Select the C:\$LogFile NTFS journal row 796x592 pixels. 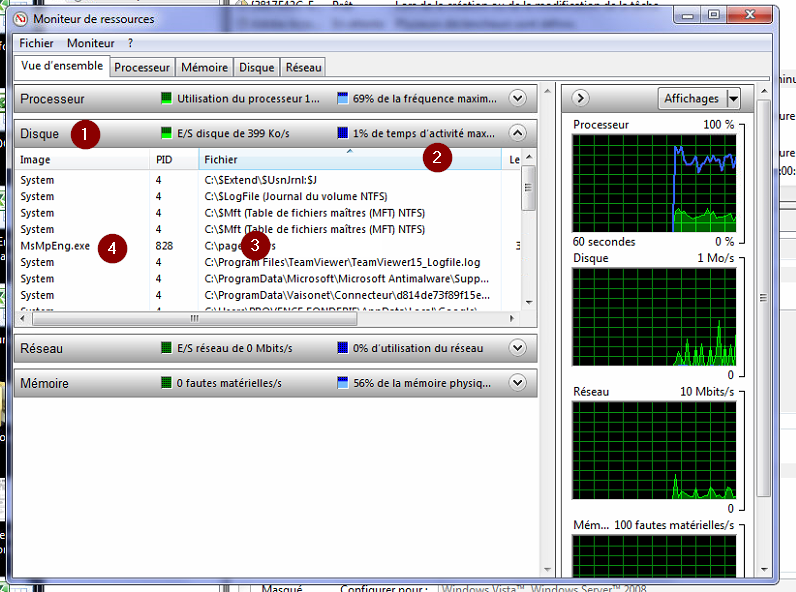[268, 196]
